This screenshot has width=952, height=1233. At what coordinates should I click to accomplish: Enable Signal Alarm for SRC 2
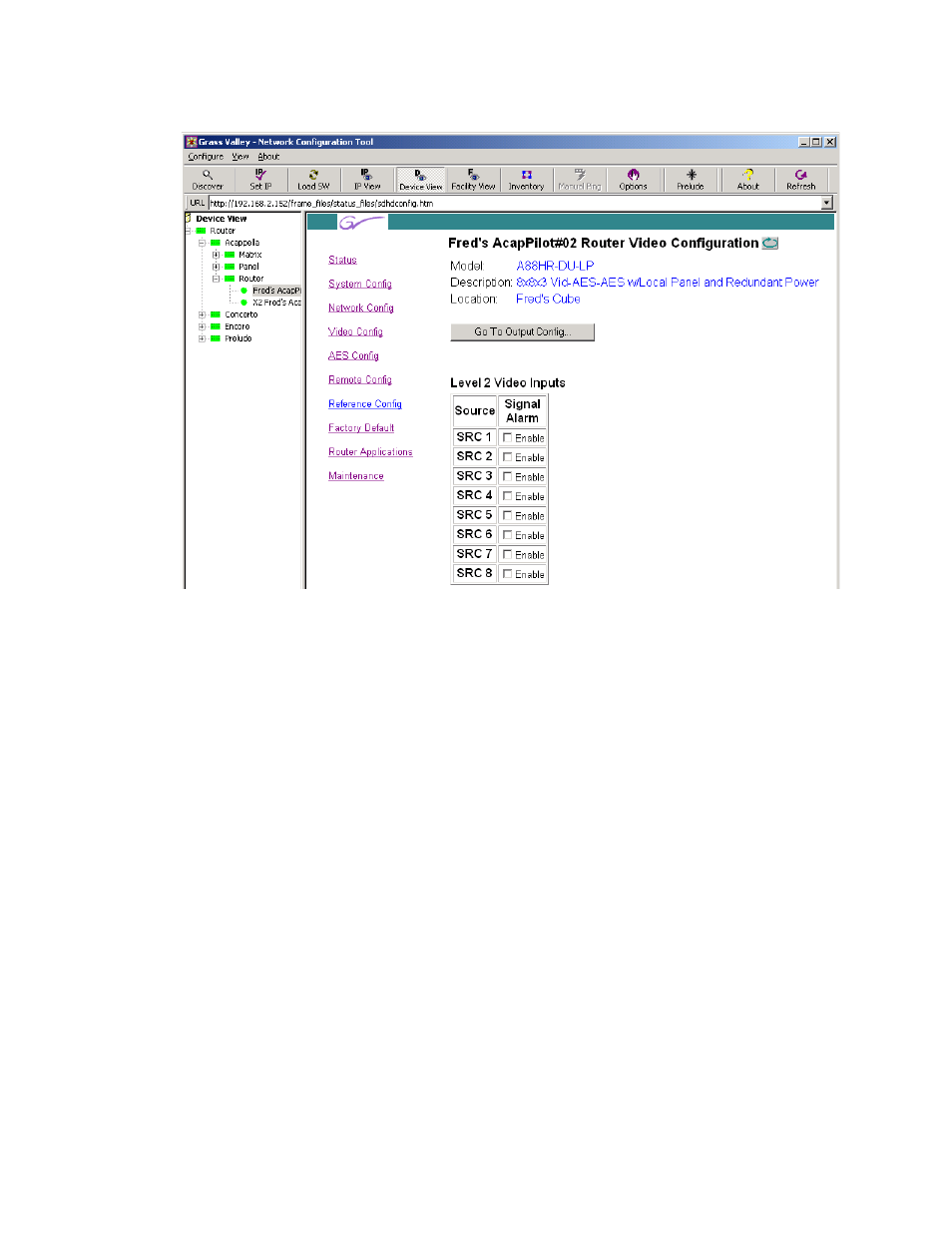coord(508,457)
